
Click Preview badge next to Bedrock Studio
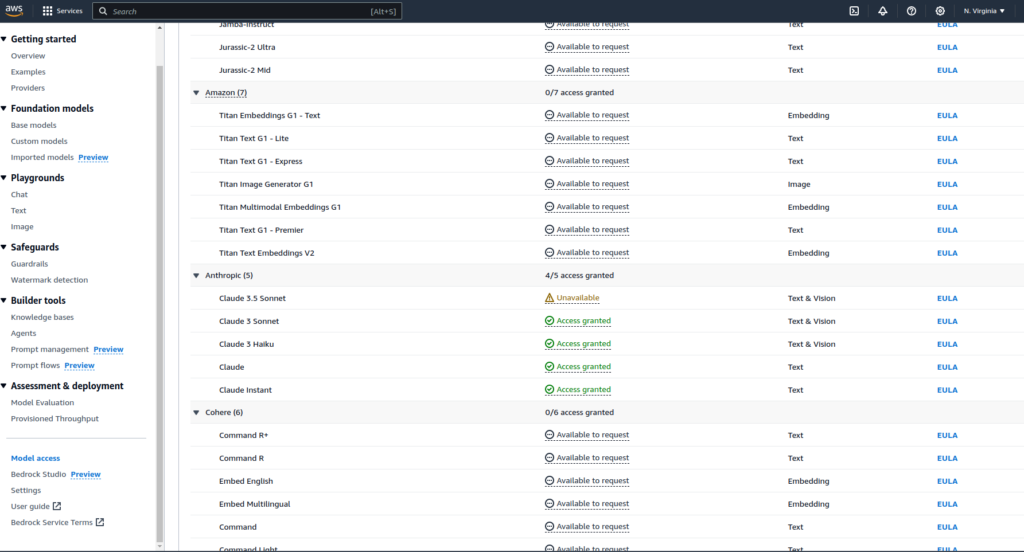coord(86,474)
